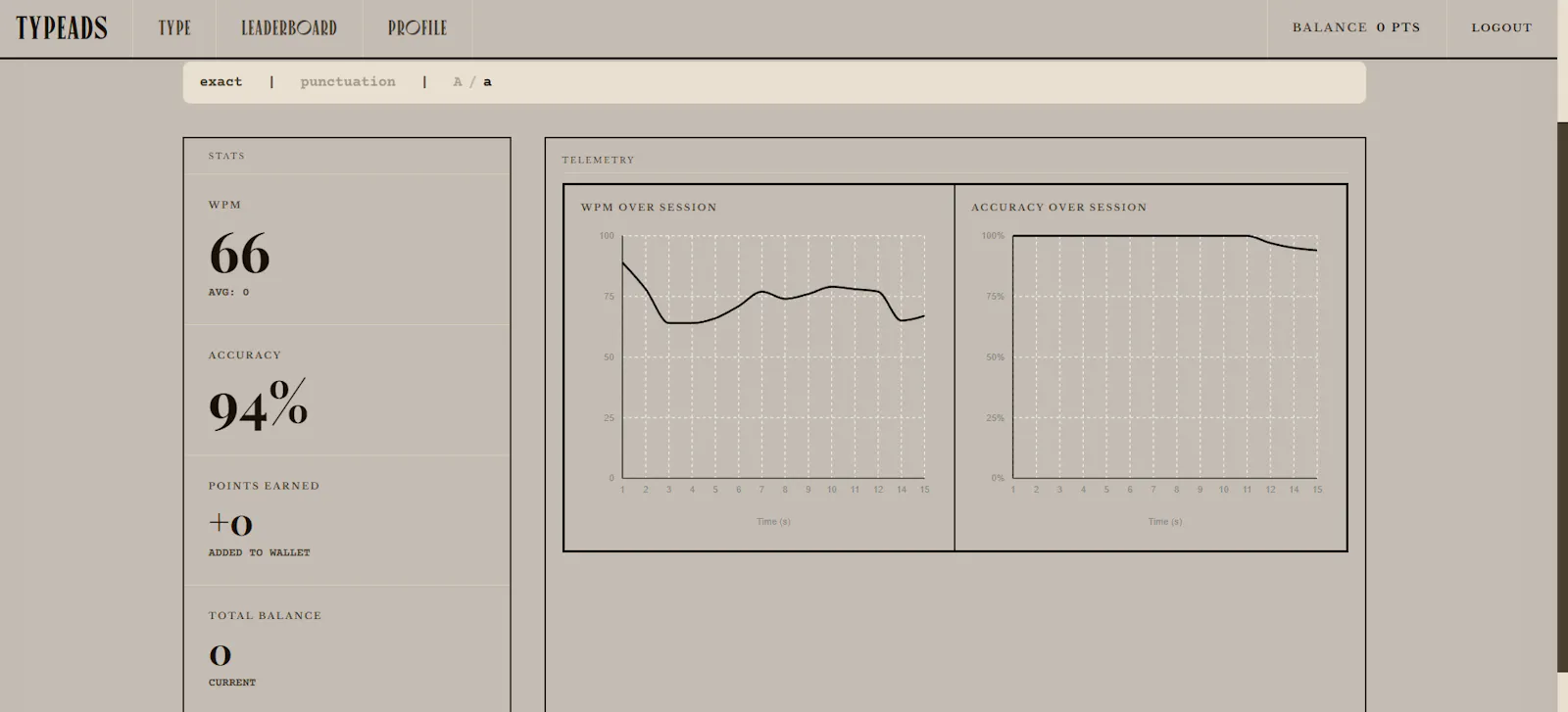Click the ACCURACY stat heading
Screen dimensions: 1568x712
244,355
